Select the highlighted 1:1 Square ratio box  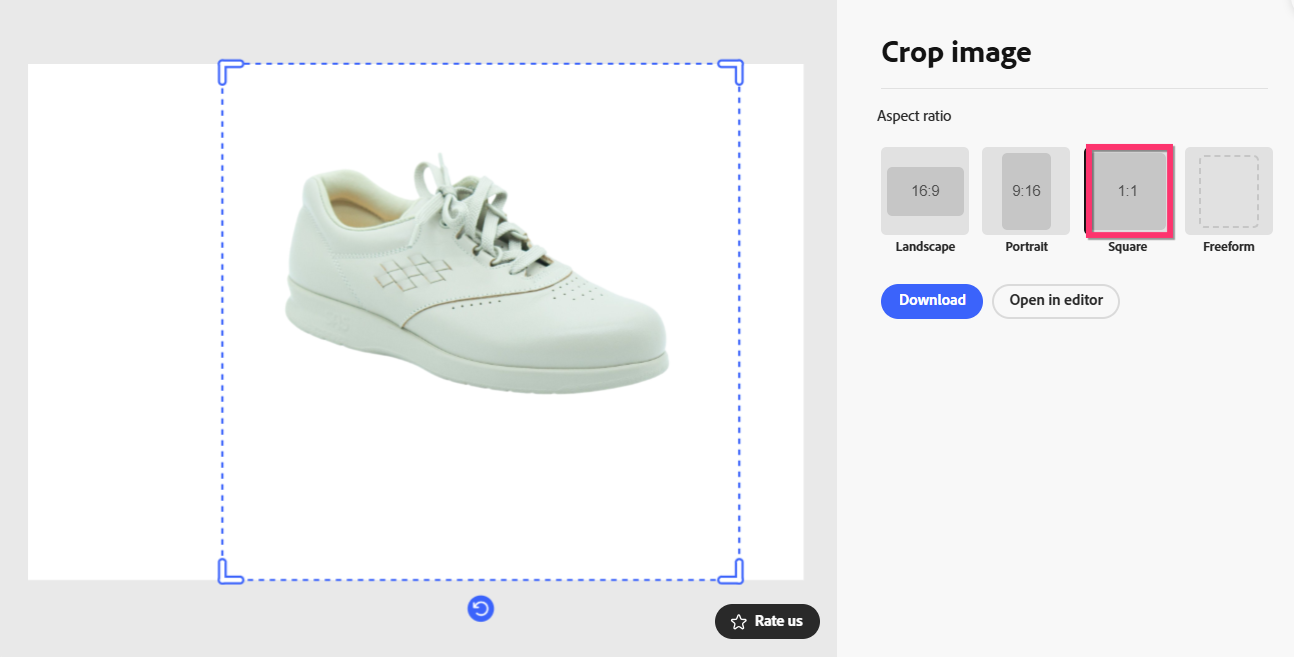pos(1128,191)
